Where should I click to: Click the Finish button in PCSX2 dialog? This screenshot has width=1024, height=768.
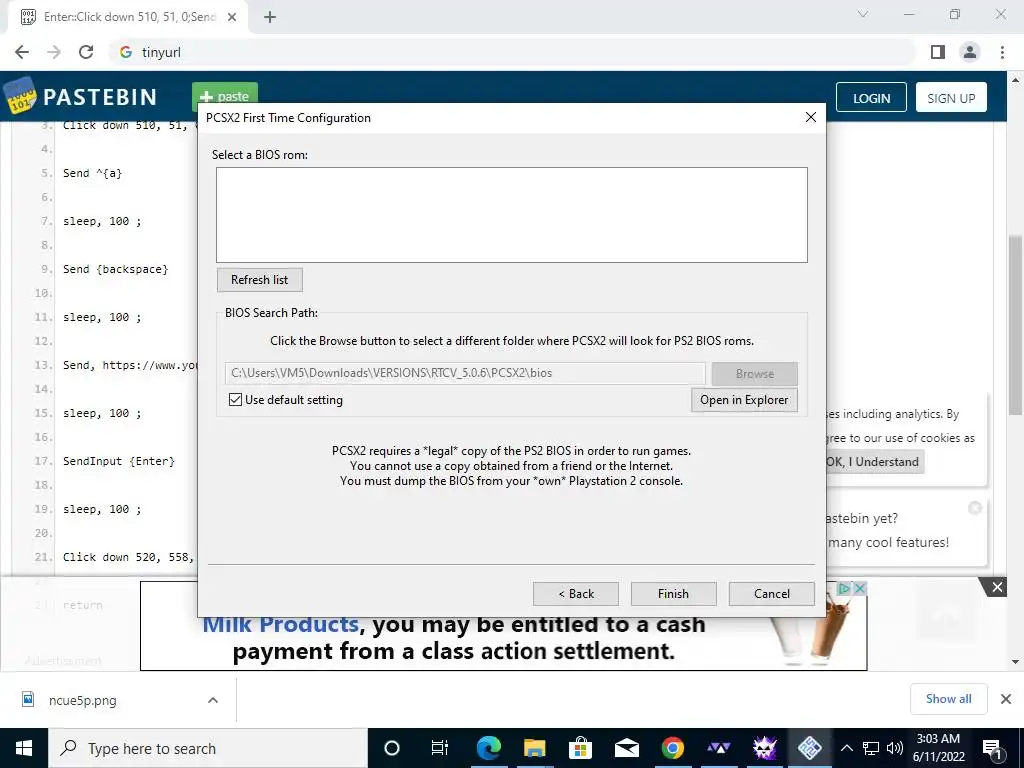pyautogui.click(x=673, y=594)
